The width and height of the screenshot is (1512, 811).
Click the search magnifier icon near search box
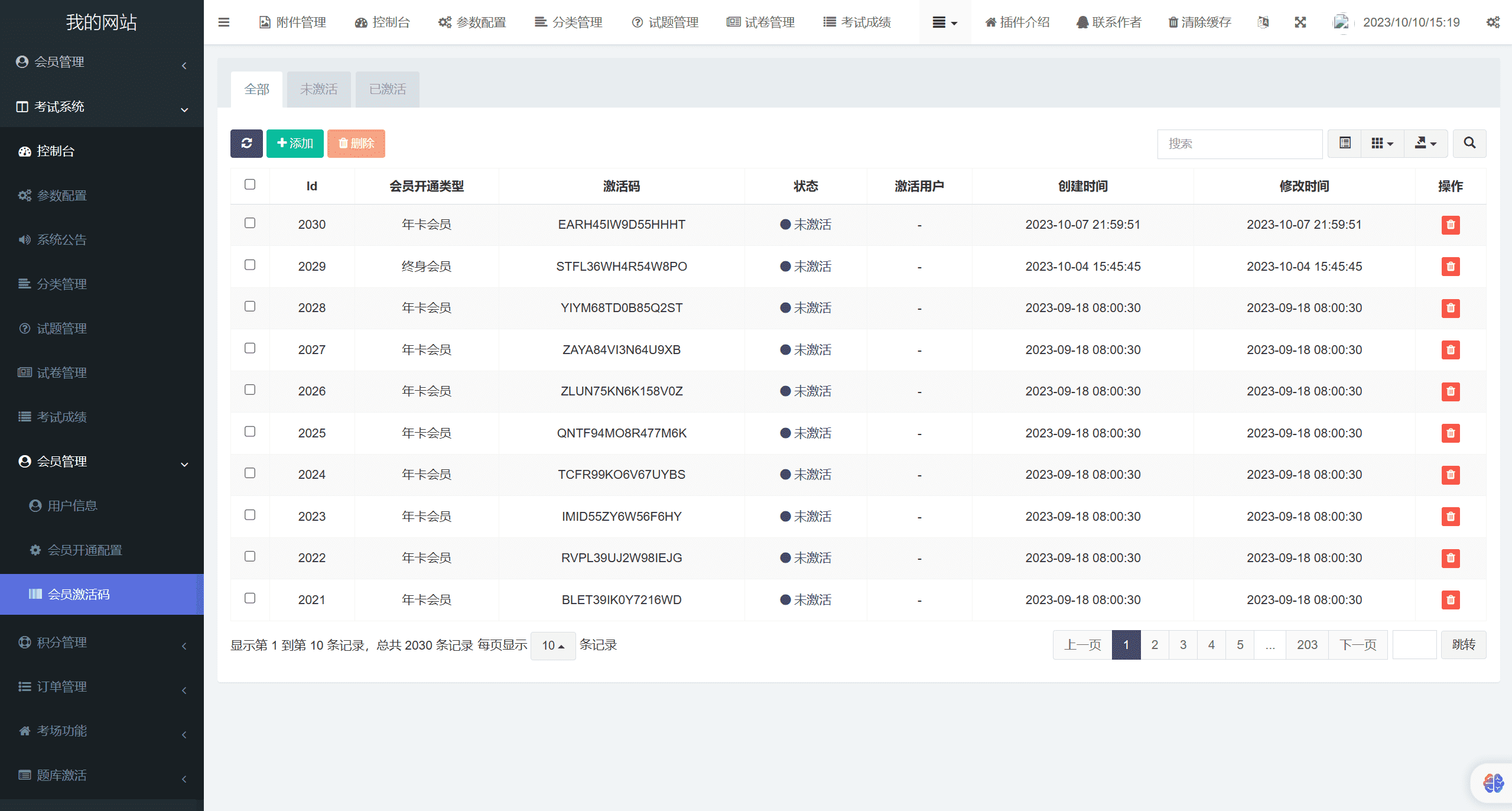[1469, 143]
